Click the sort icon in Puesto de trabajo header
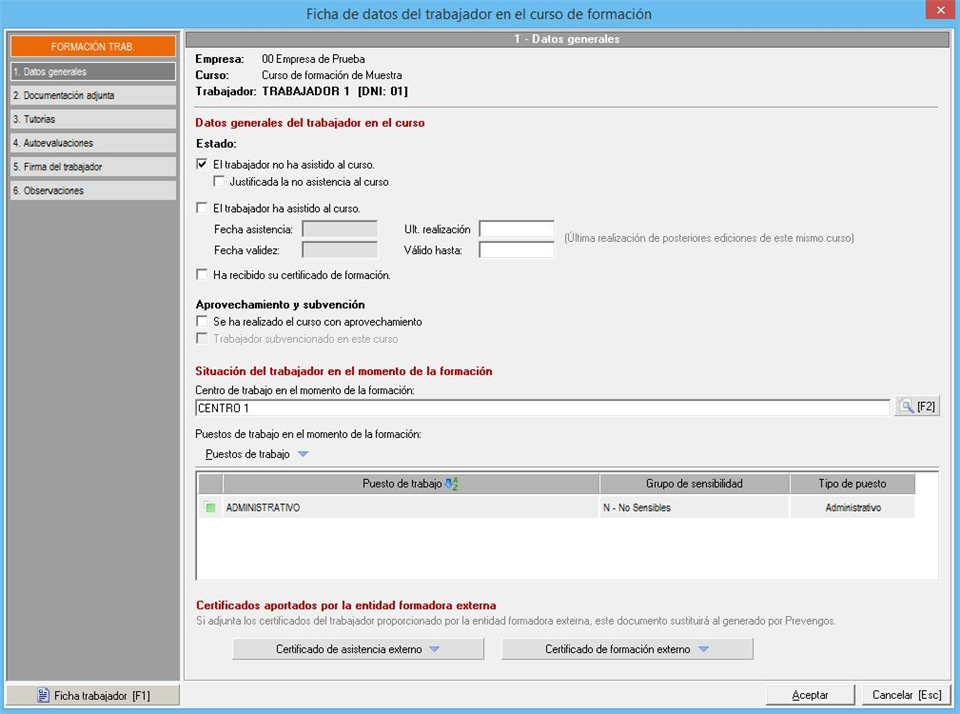 [x=451, y=484]
